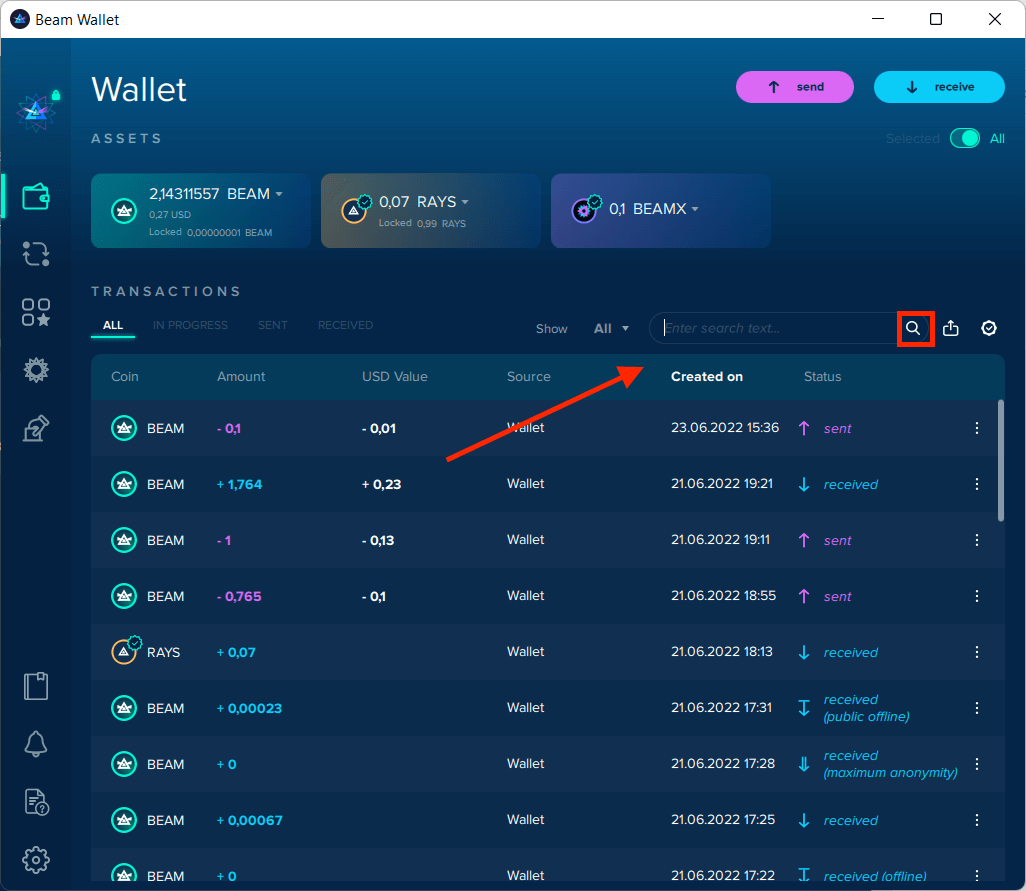The image size is (1026, 891).
Task: Switch to the IN PROGRESS tab
Action: (x=190, y=325)
